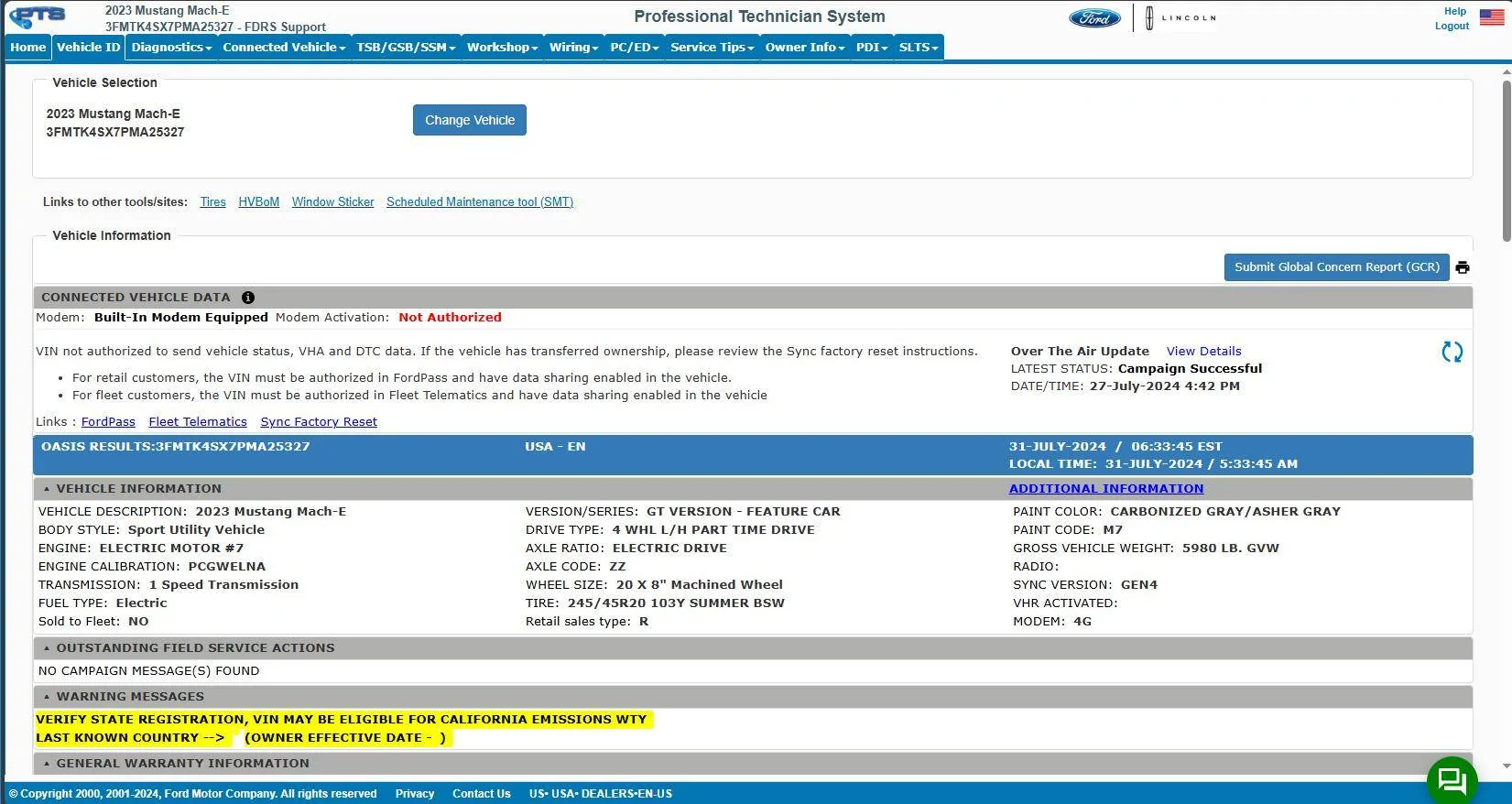
Task: Open Scheduled Maintenance tool (SMT) link
Action: click(x=480, y=202)
